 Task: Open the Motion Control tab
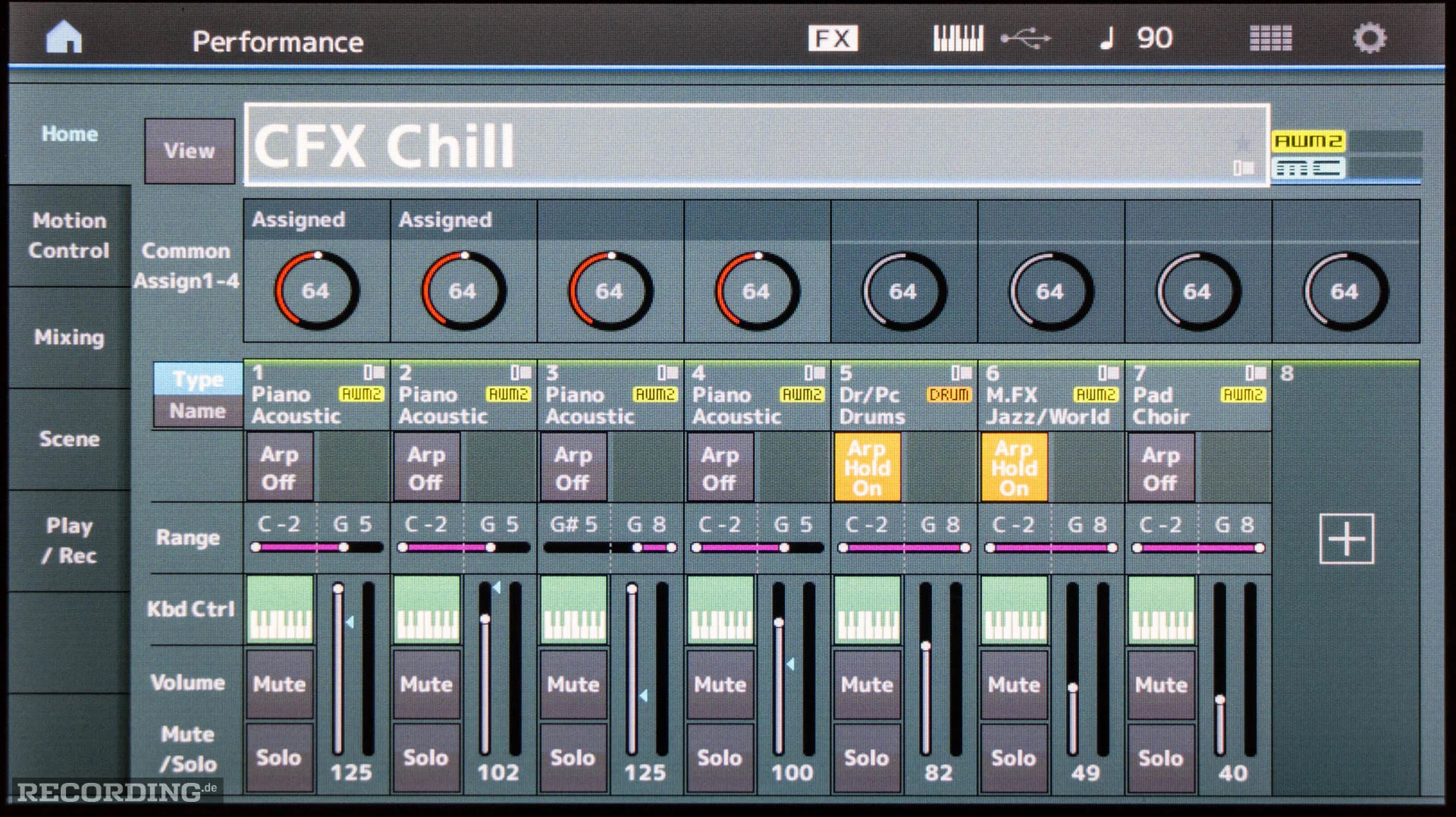69,235
